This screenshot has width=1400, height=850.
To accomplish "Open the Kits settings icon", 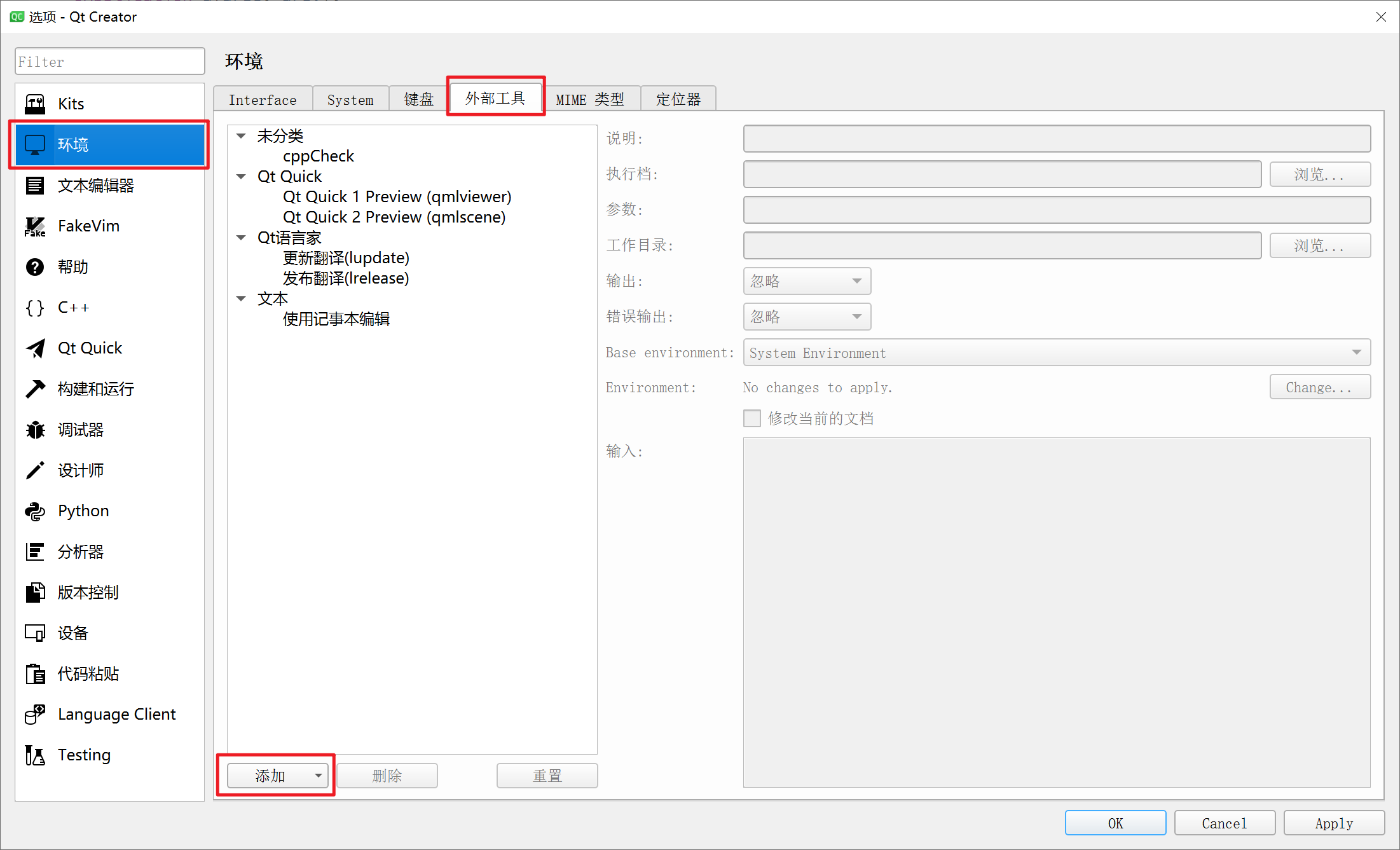I will pyautogui.click(x=35, y=104).
